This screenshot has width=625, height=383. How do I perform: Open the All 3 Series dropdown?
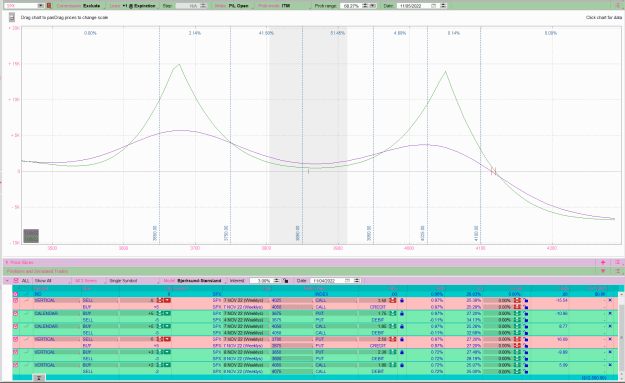[88, 281]
